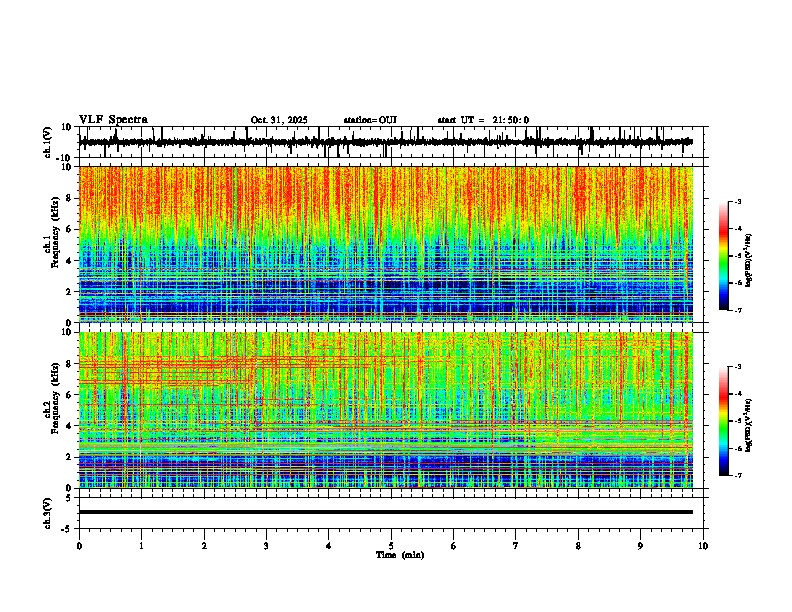Click time axis tick label "2"
Viewport: 792px width, 612px height.
tap(204, 546)
